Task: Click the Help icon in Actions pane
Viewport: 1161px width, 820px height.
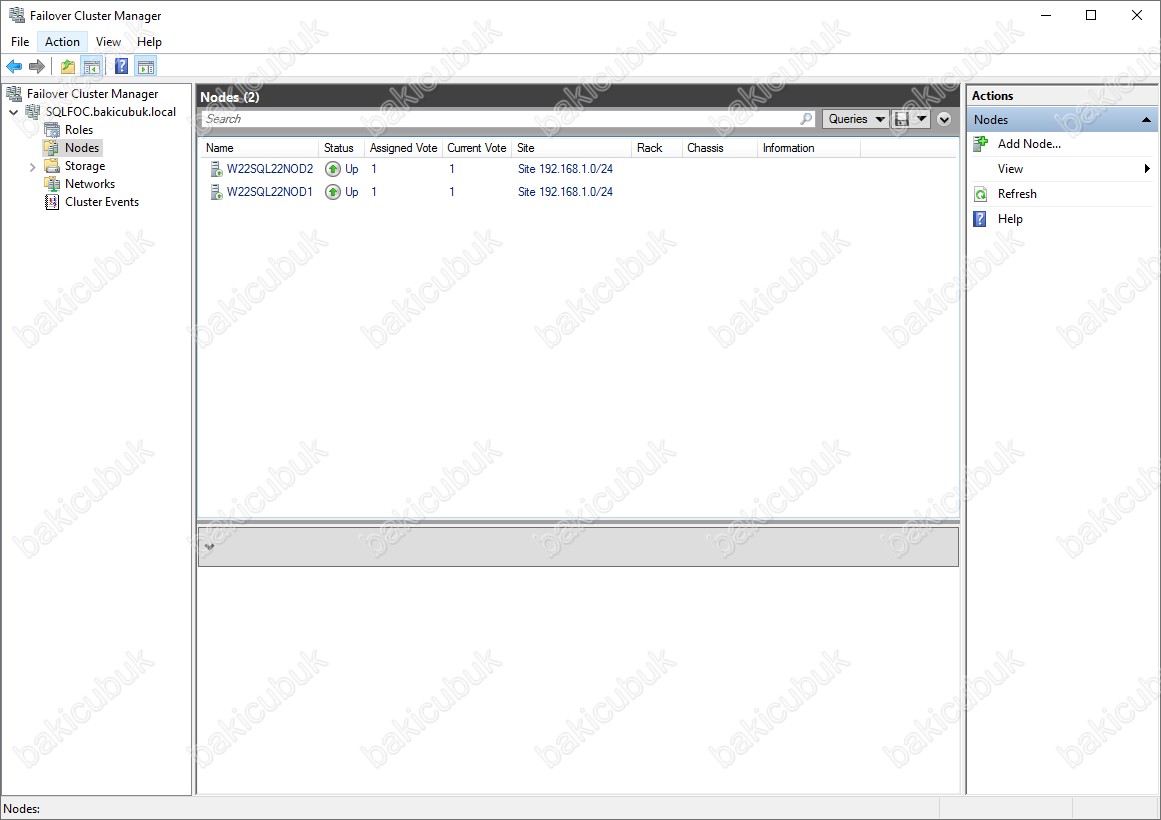Action: point(980,219)
